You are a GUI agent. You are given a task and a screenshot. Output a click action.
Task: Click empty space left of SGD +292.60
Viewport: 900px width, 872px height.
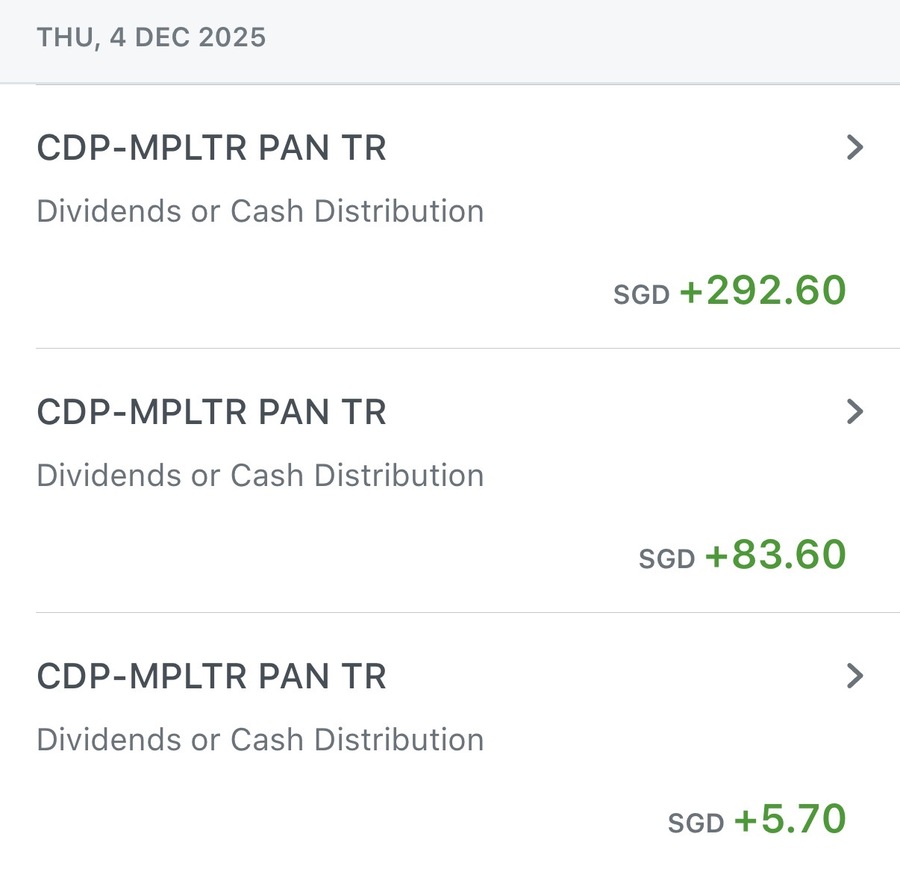pyautogui.click(x=300, y=292)
